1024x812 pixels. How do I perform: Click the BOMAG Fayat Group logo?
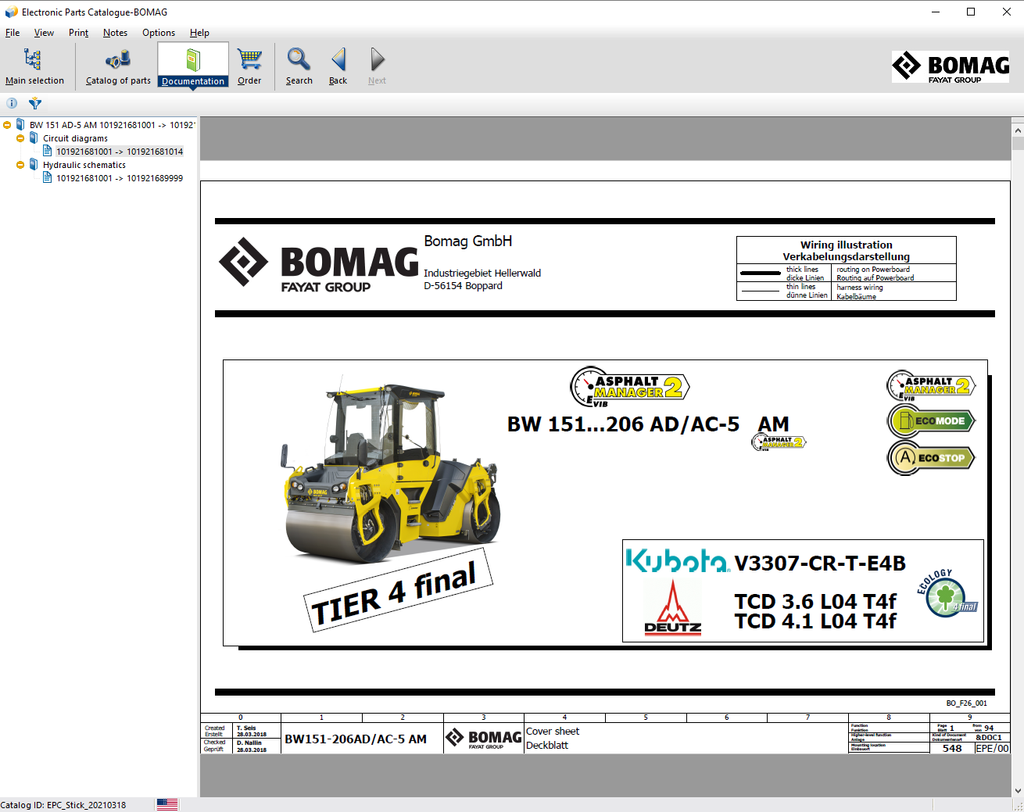coord(950,67)
